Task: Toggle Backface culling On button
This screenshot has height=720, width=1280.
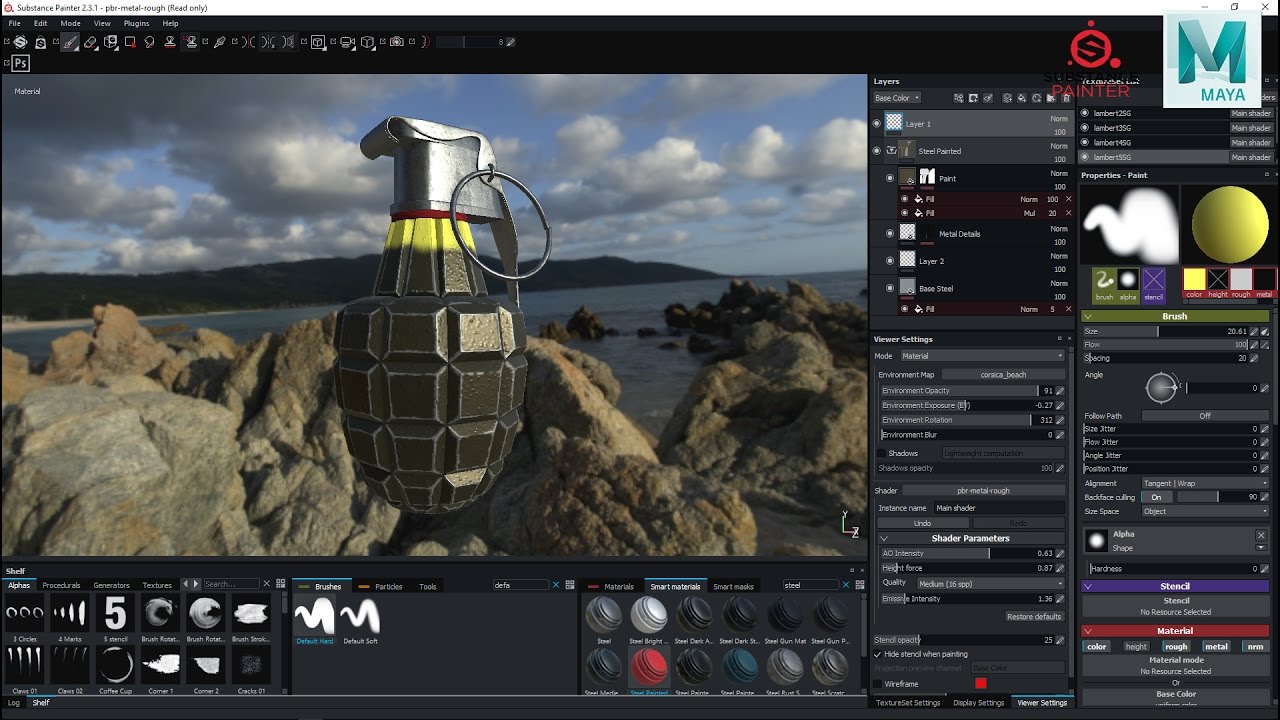Action: click(x=1156, y=497)
